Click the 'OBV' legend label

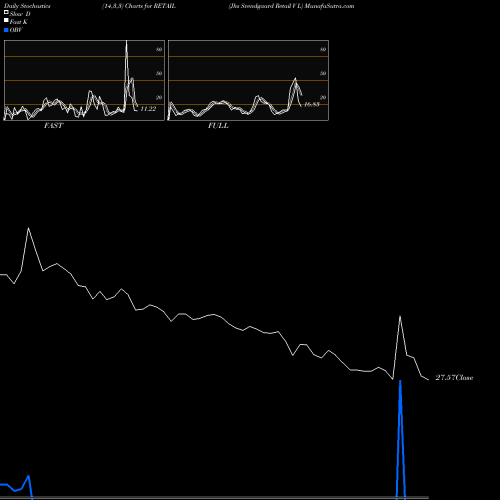point(16,30)
